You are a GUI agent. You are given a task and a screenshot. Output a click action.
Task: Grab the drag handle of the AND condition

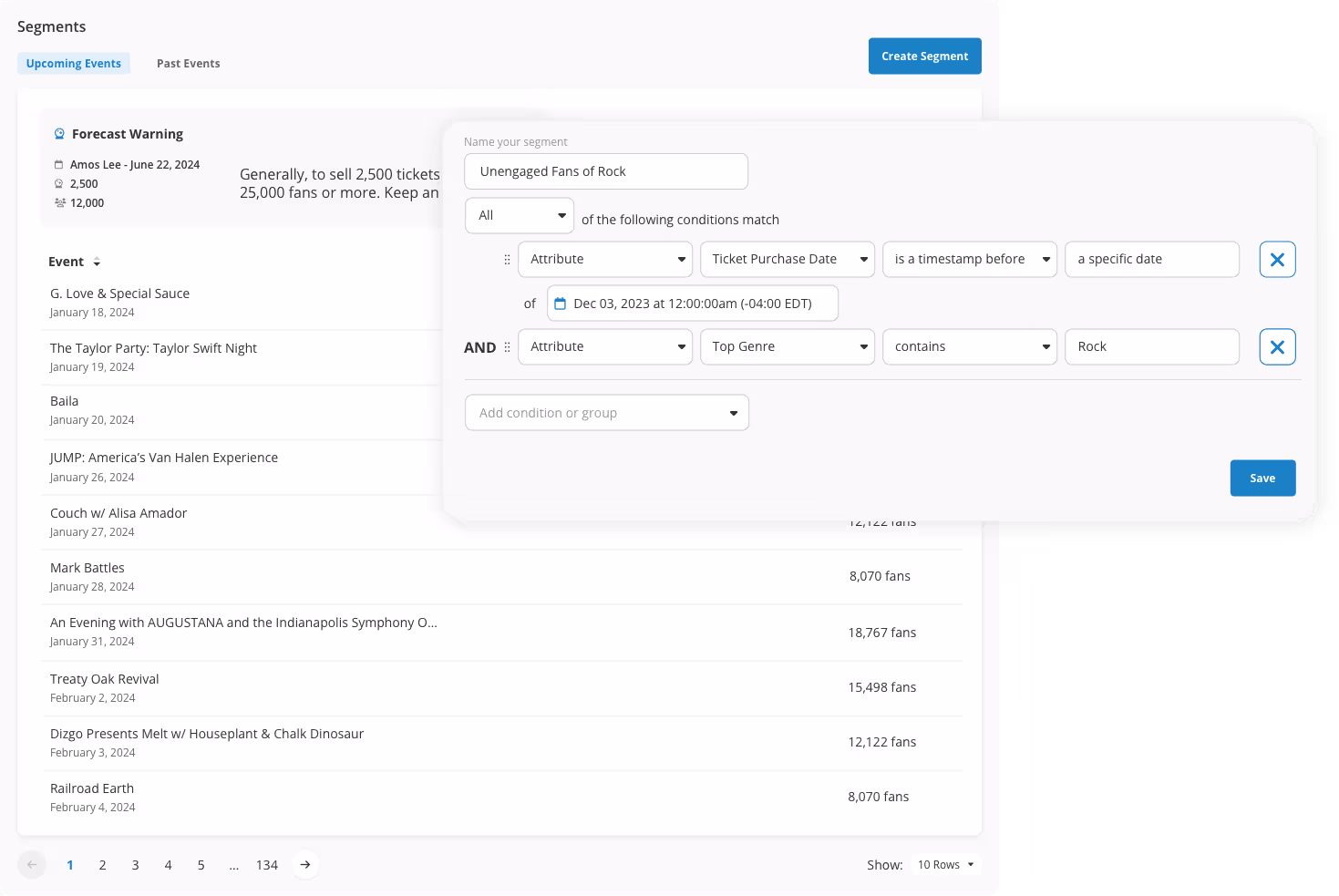pyautogui.click(x=507, y=347)
